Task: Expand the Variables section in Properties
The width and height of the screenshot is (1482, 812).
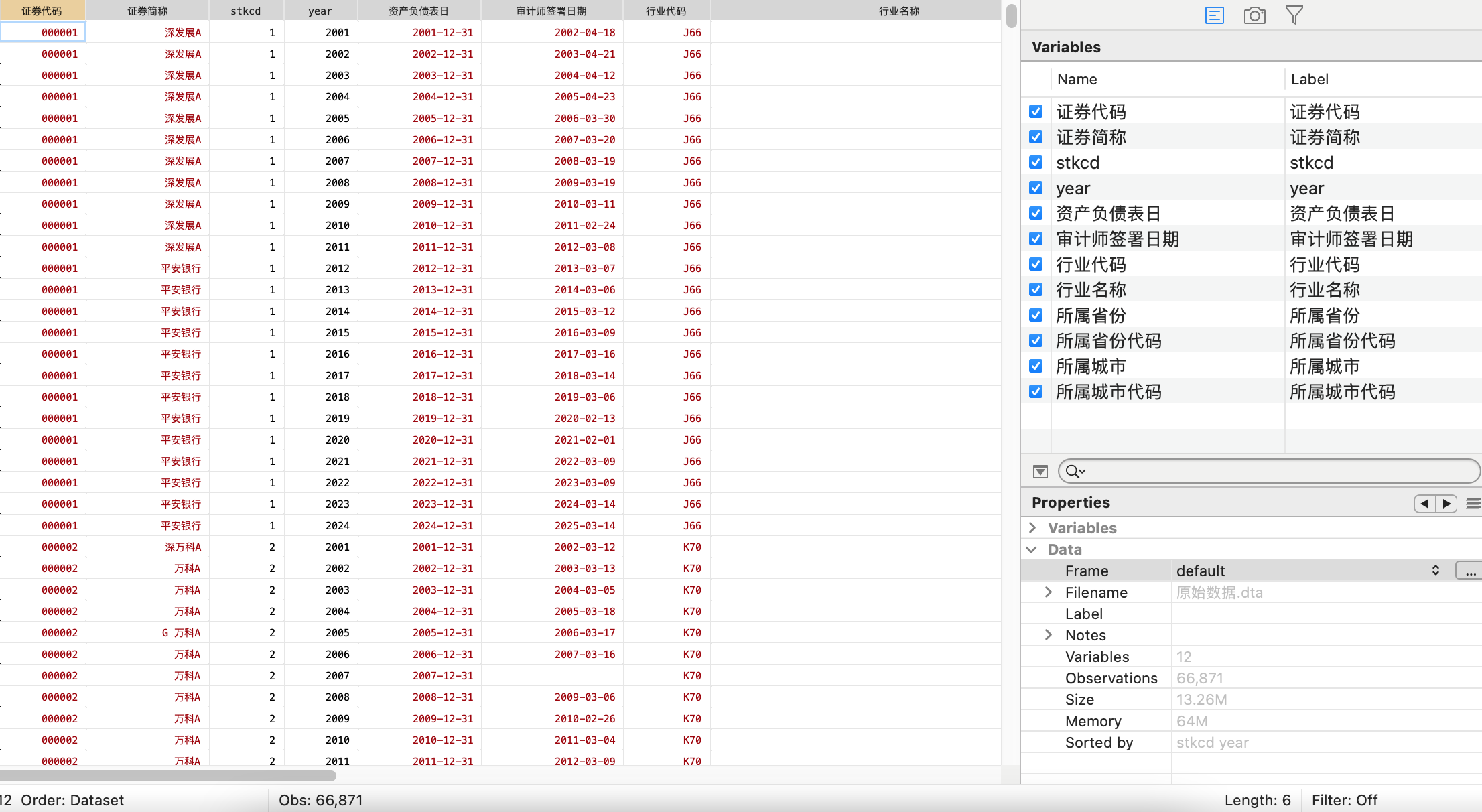Action: pos(1032,528)
